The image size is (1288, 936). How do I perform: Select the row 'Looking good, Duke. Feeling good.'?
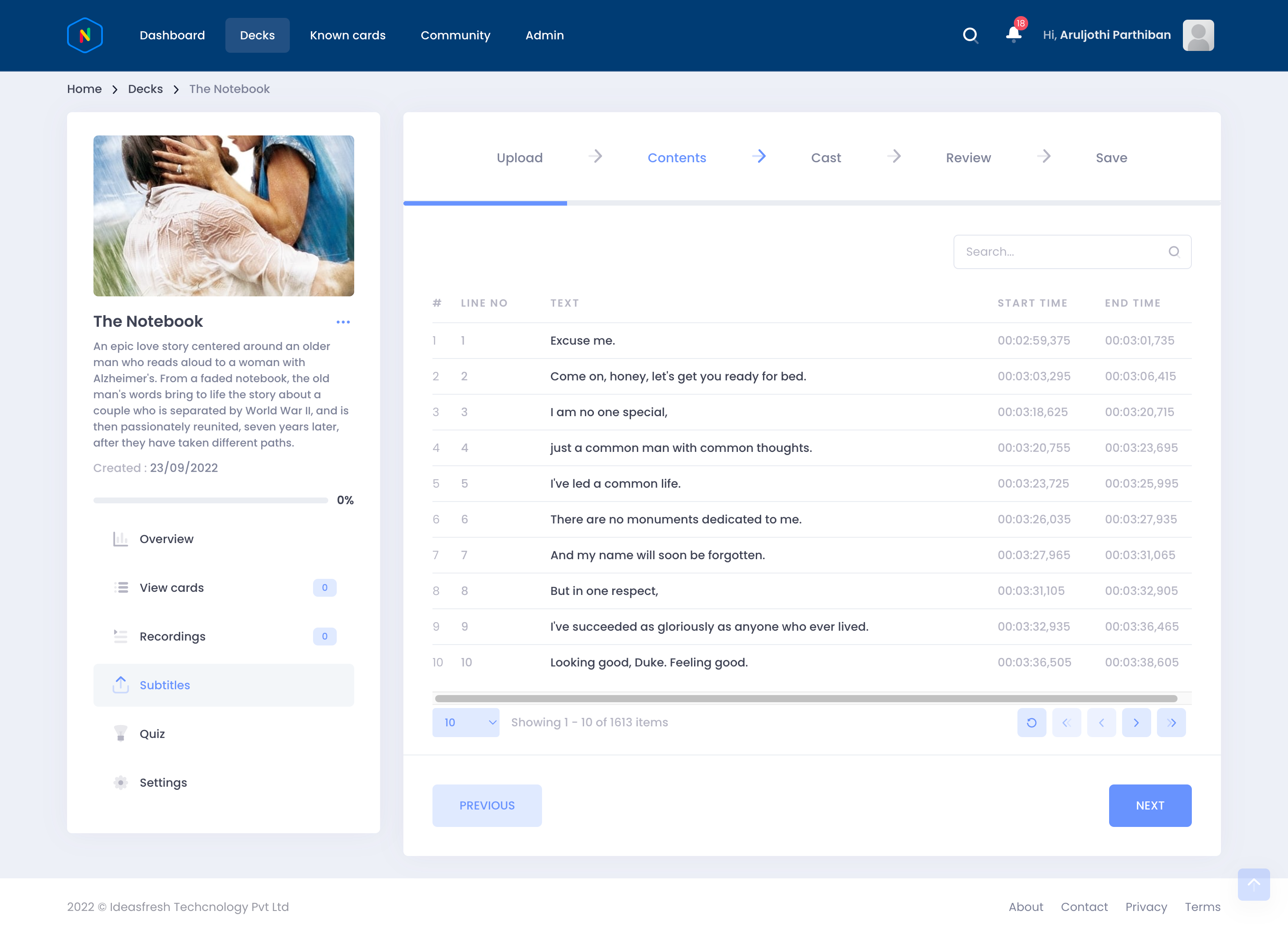812,662
